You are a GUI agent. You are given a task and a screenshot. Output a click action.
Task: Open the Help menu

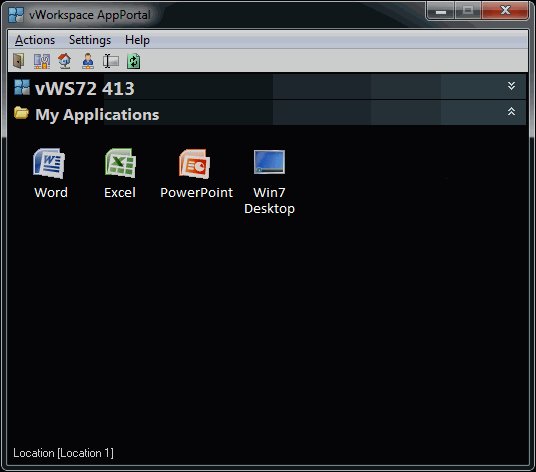[137, 40]
